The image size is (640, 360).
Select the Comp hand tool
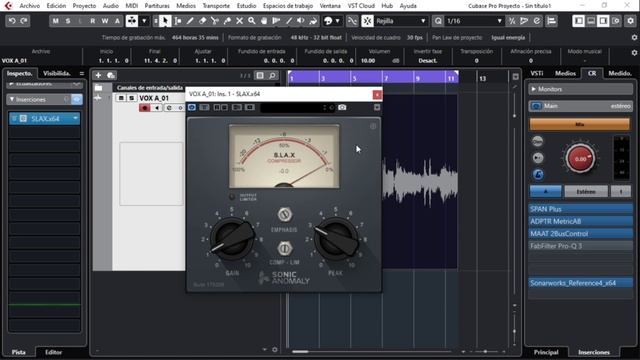(264, 21)
